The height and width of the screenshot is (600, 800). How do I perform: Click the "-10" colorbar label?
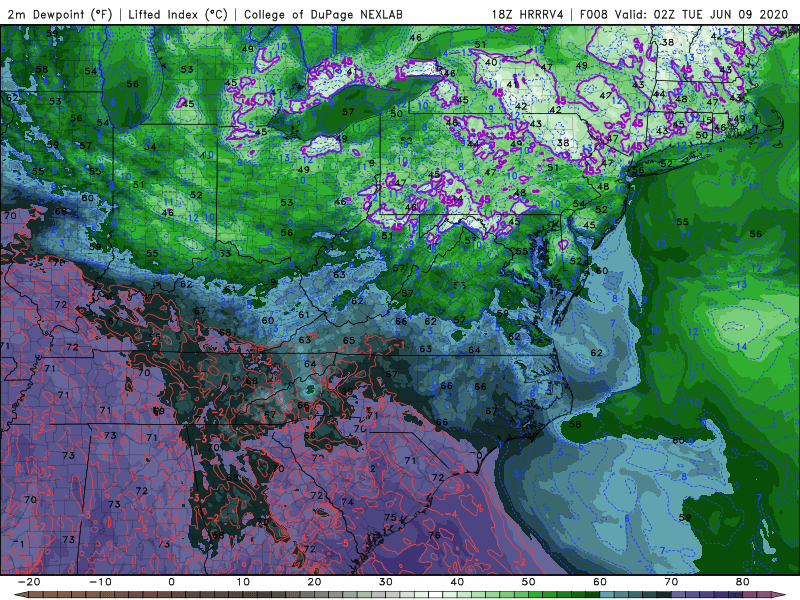(100, 582)
